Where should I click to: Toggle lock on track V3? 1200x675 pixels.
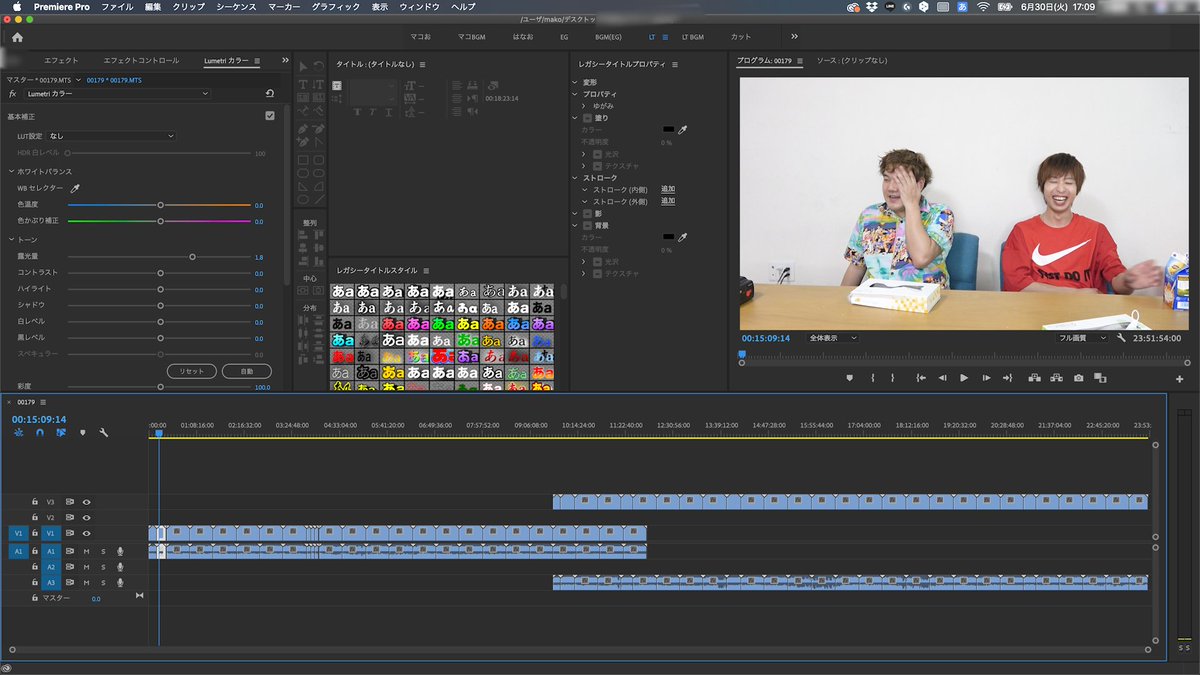tap(35, 502)
